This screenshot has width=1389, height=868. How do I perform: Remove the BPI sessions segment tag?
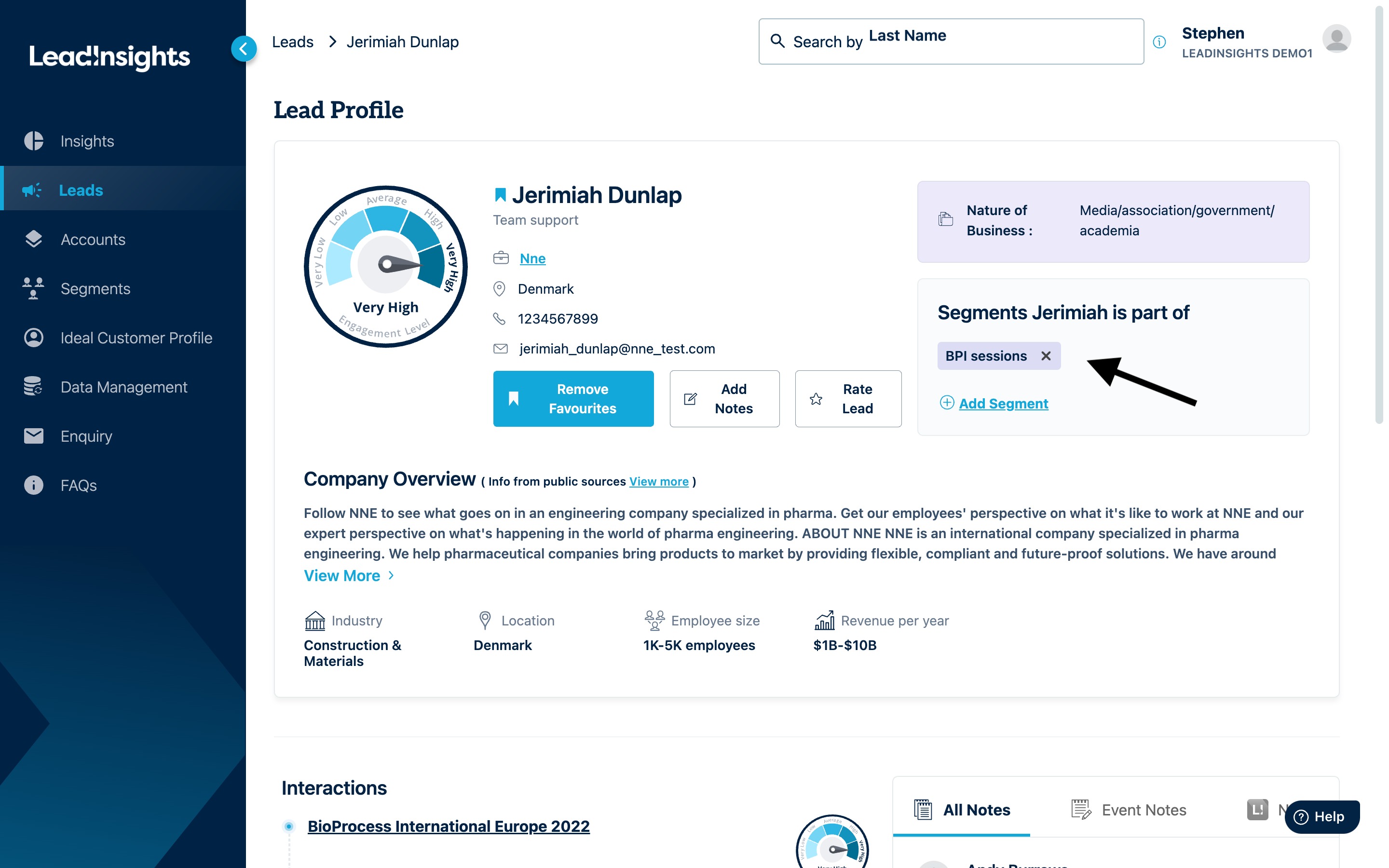[1046, 356]
